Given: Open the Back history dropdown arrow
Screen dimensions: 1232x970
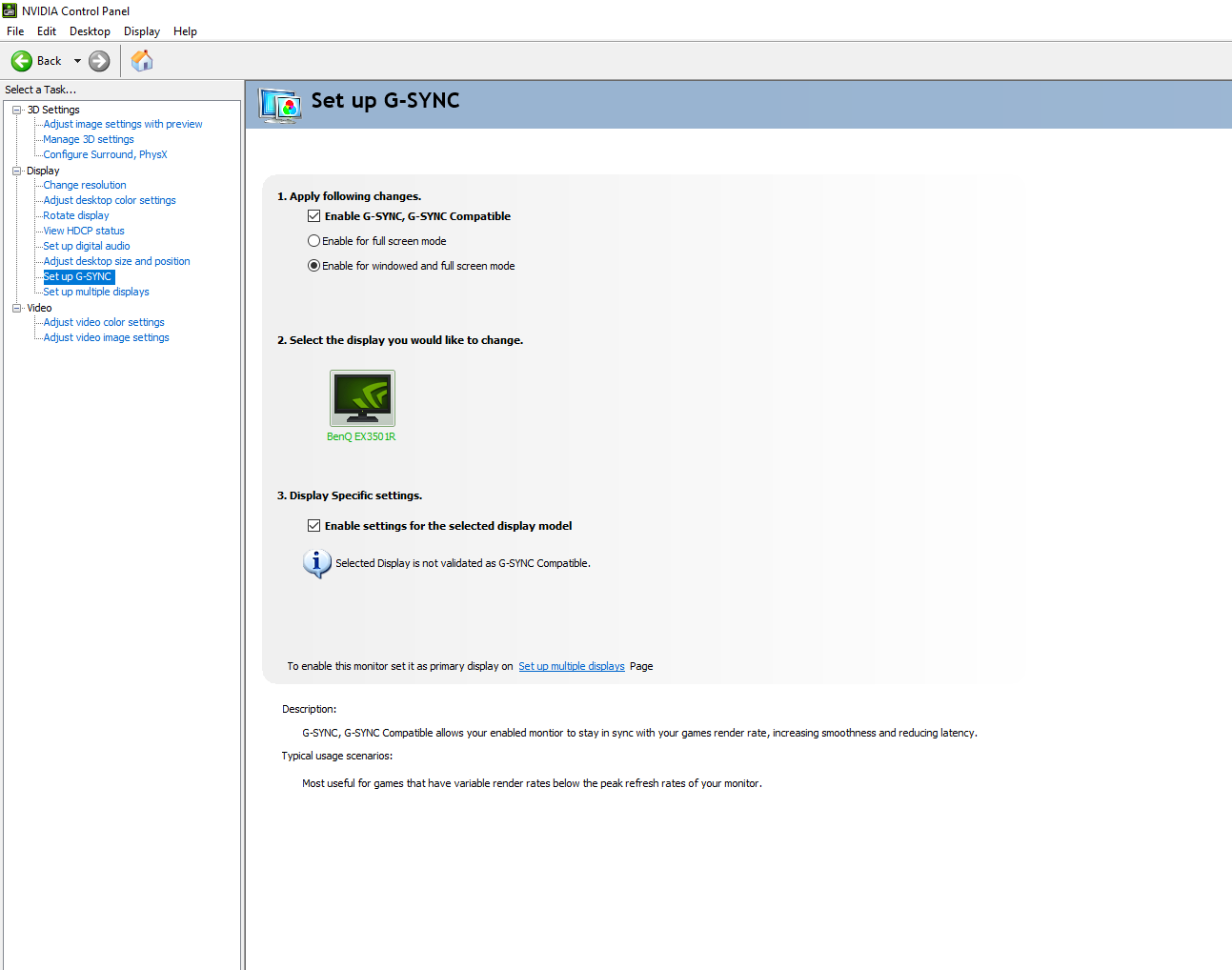Looking at the screenshot, I should 77,61.
